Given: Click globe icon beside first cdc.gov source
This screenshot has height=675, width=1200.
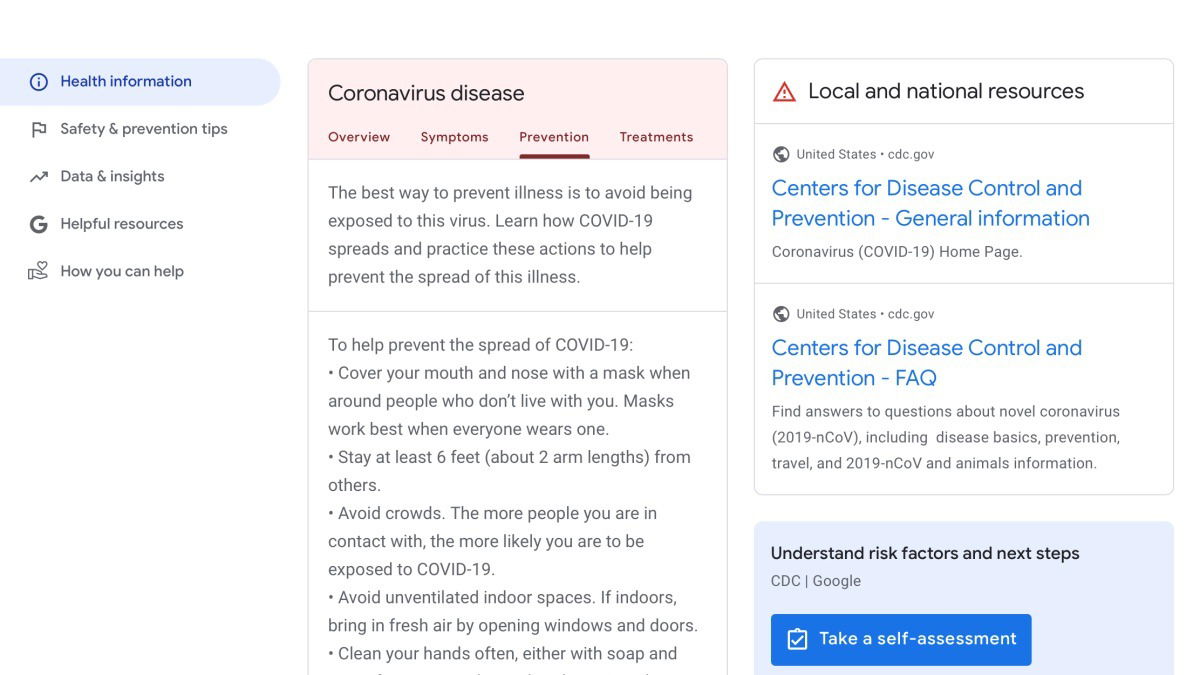Looking at the screenshot, I should [781, 154].
